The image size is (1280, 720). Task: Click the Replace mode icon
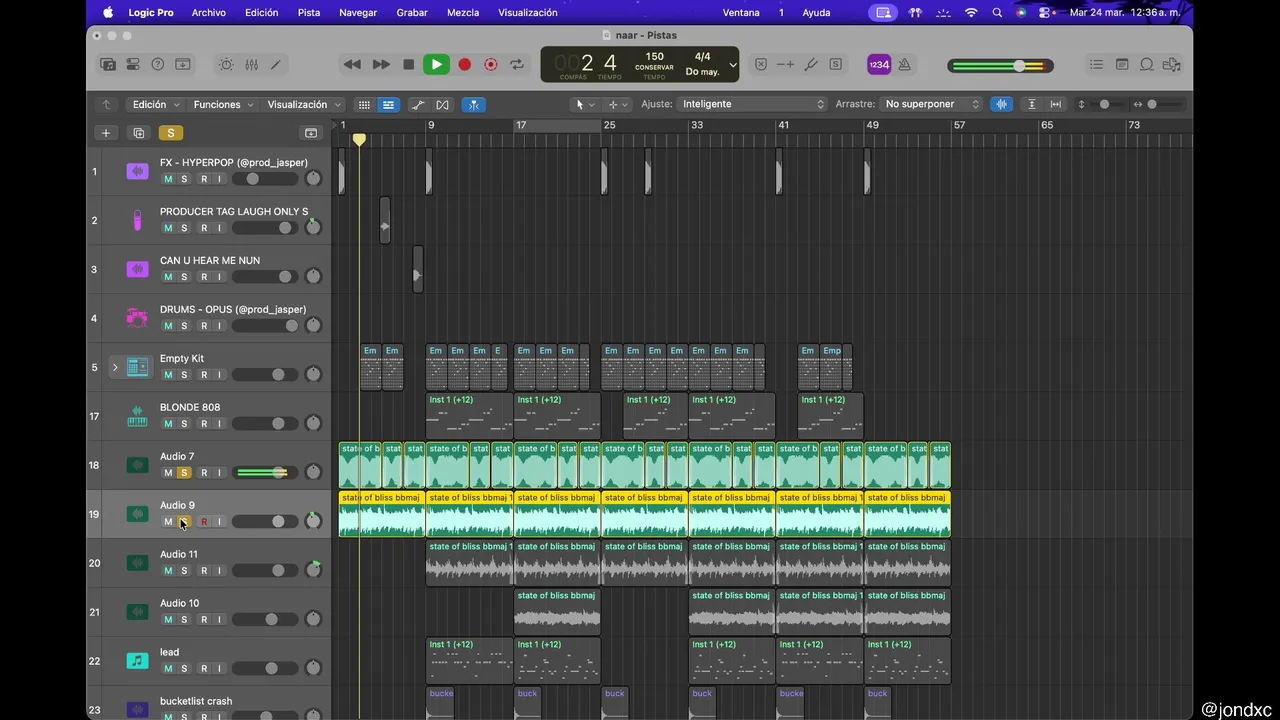(x=761, y=64)
